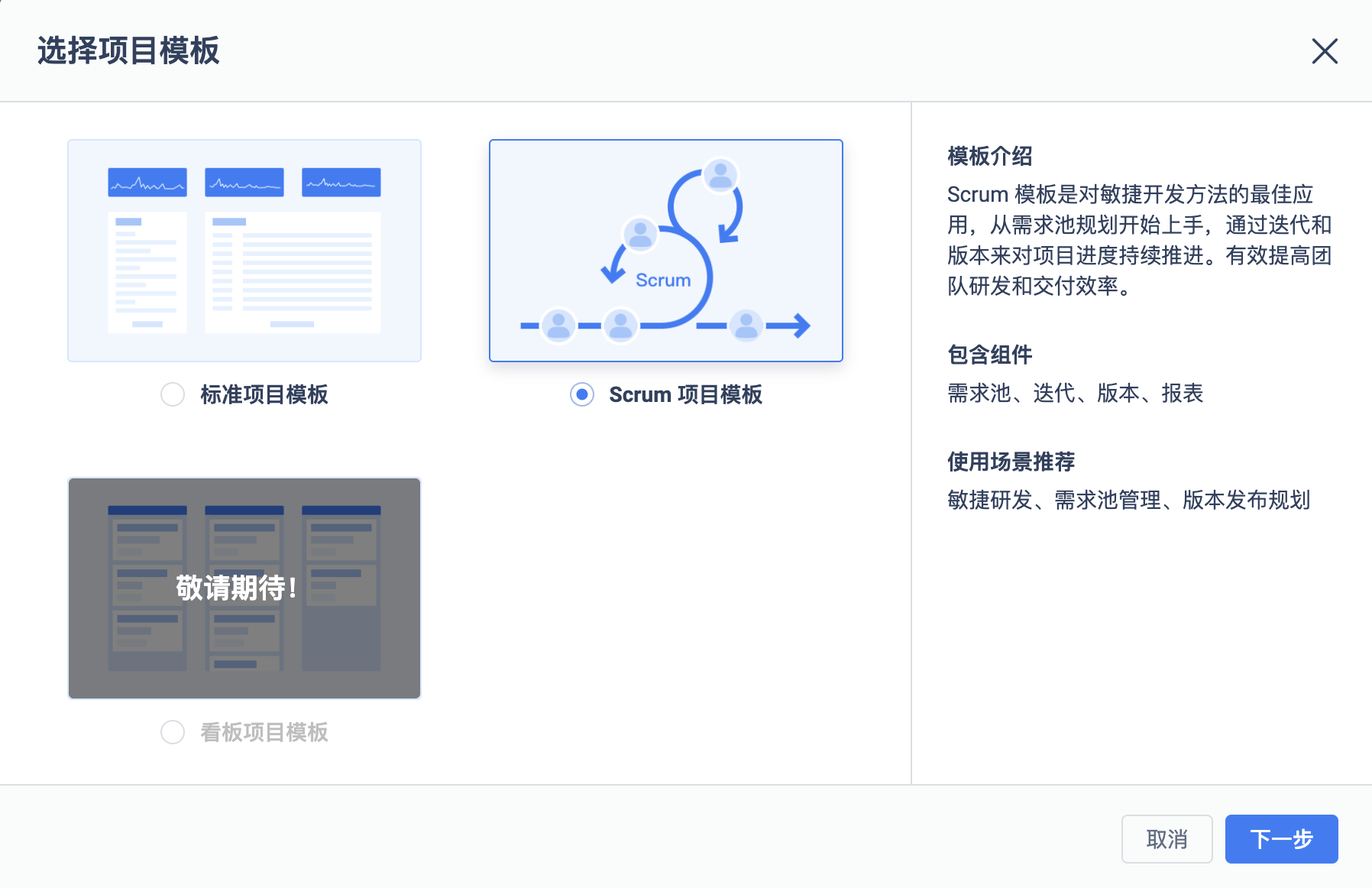Select the 标准项目模板 radio button
Screen dimensions: 1372x888
coord(173,394)
